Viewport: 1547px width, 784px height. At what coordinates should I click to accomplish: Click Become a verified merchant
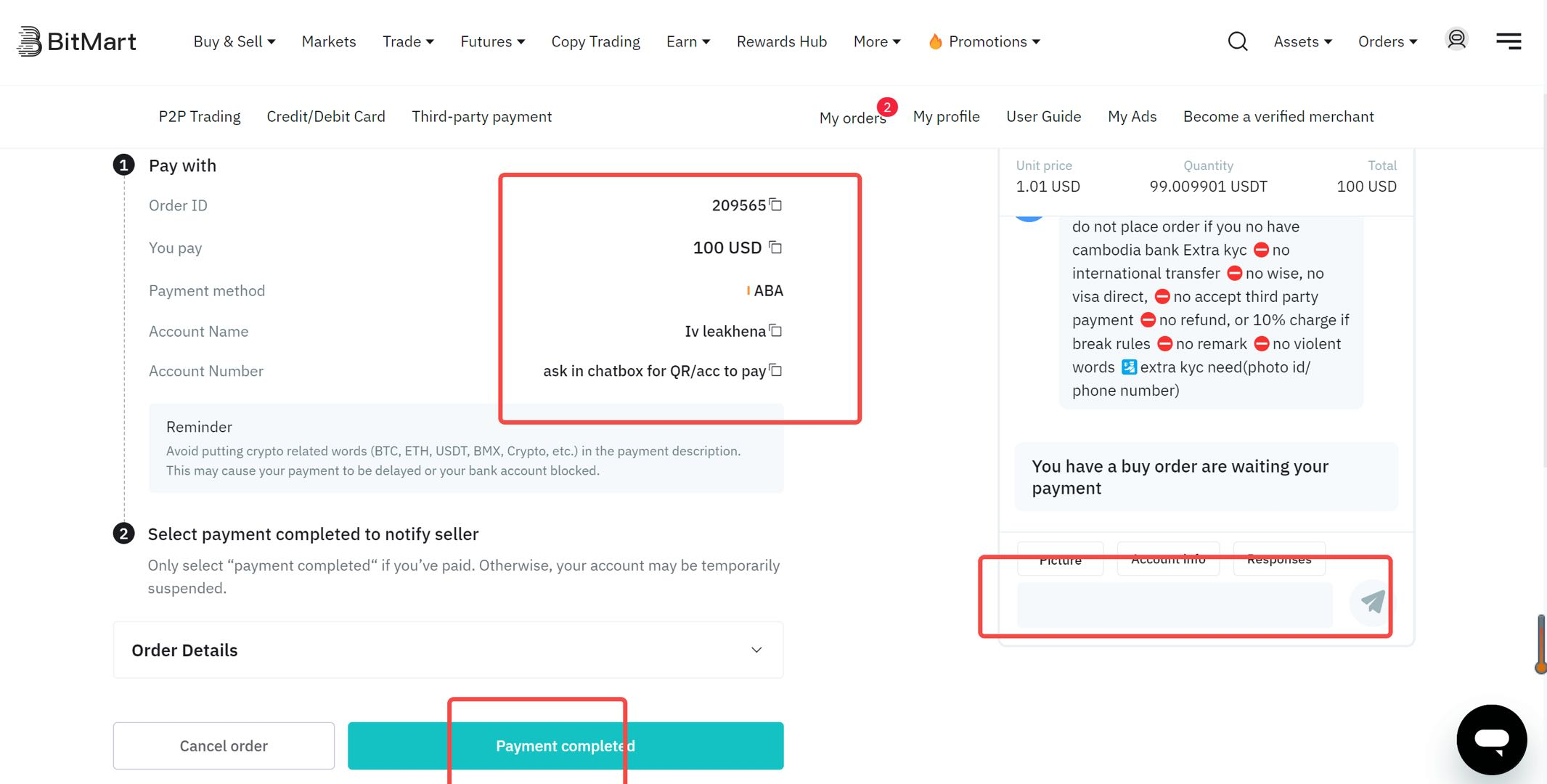[1278, 117]
